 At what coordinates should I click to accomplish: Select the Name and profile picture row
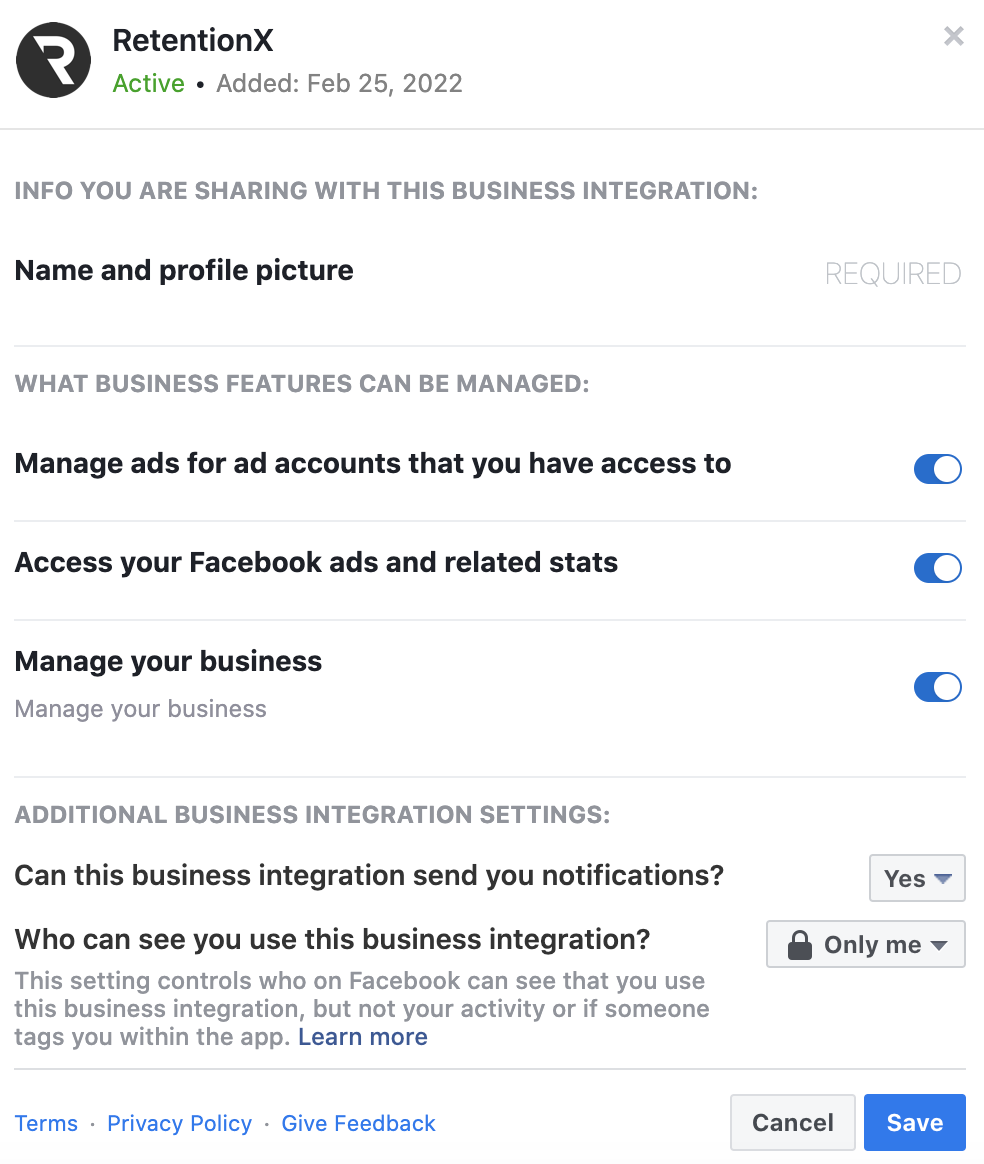coord(183,270)
